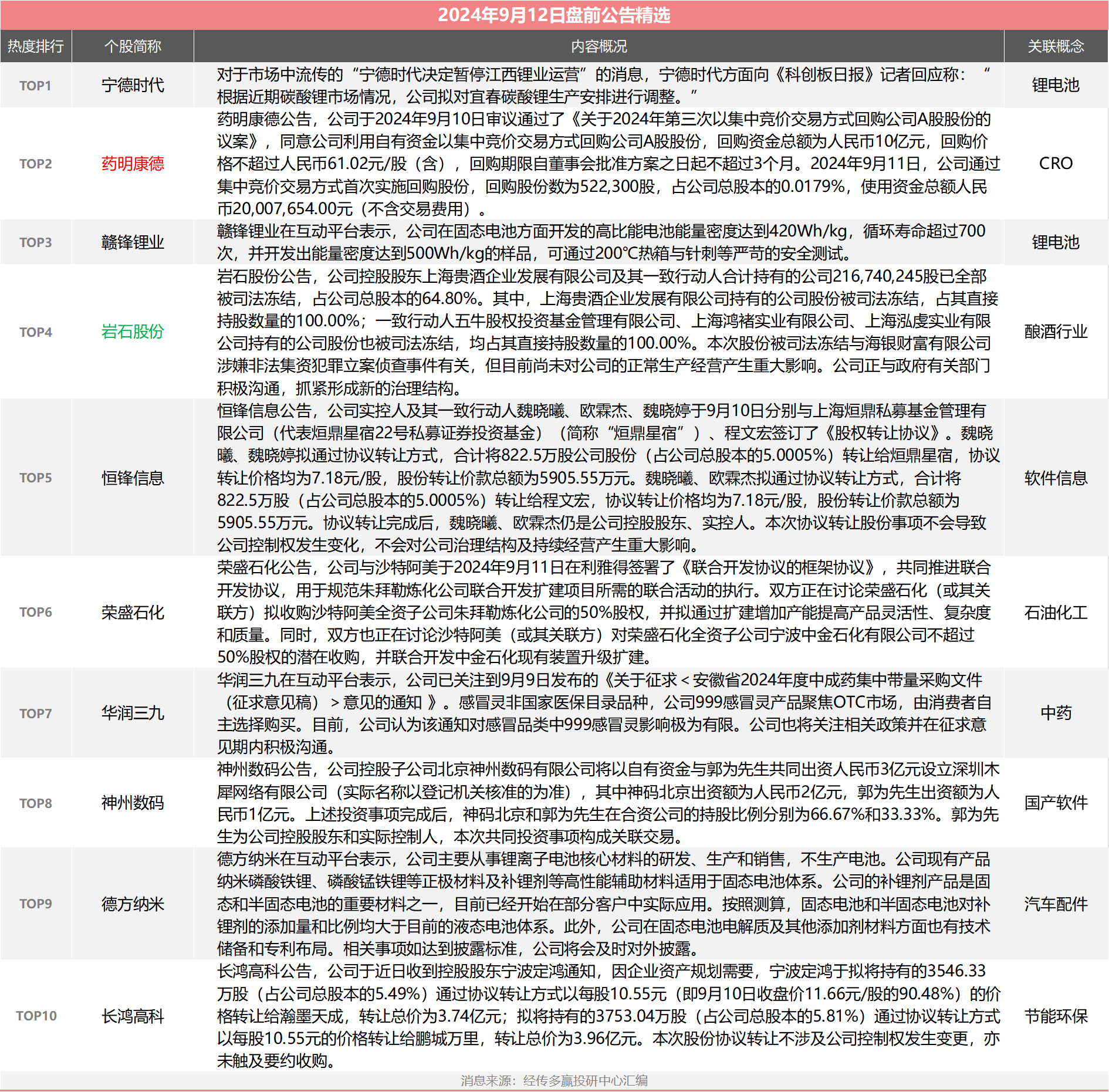Open the 宁德时代 stock name
The image size is (1109, 1092).
tap(133, 86)
